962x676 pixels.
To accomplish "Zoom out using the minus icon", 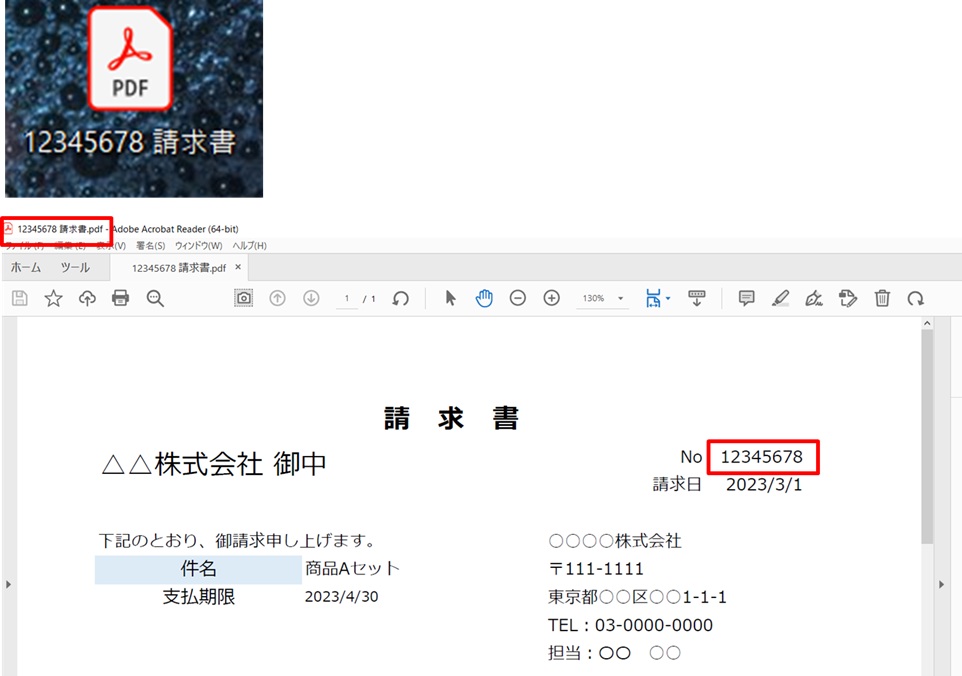I will tap(517, 298).
